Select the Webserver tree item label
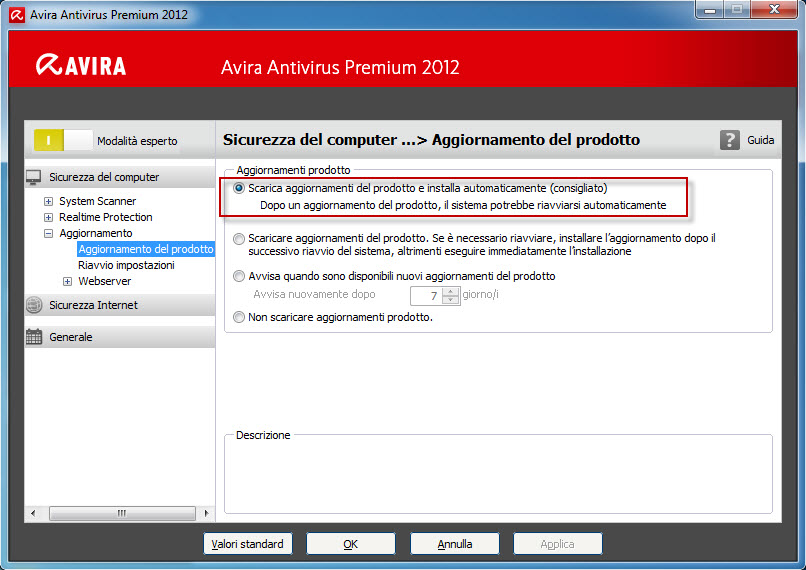 click(x=104, y=281)
